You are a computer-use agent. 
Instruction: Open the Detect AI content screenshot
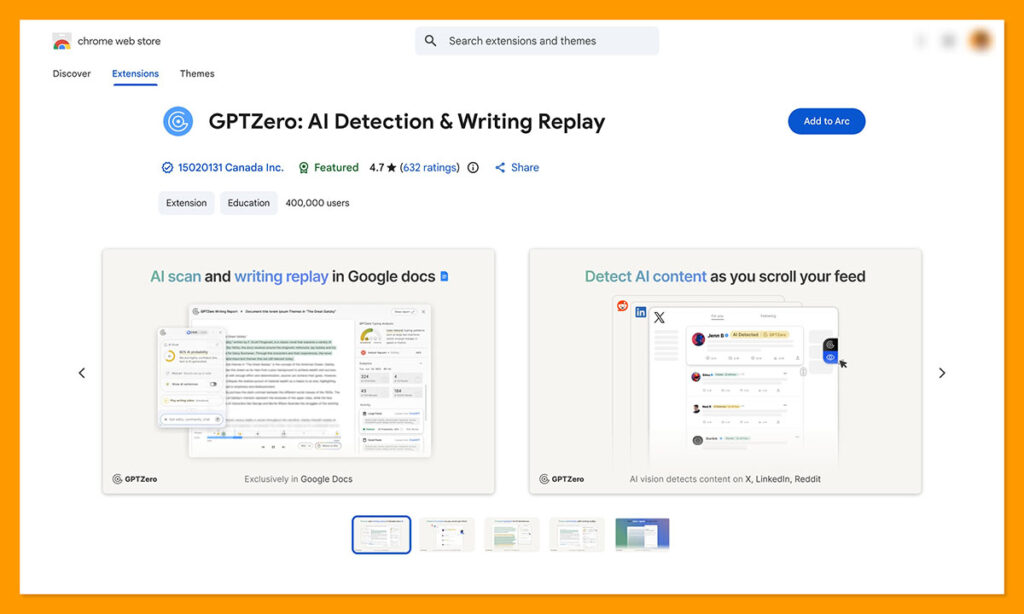pyautogui.click(x=725, y=371)
